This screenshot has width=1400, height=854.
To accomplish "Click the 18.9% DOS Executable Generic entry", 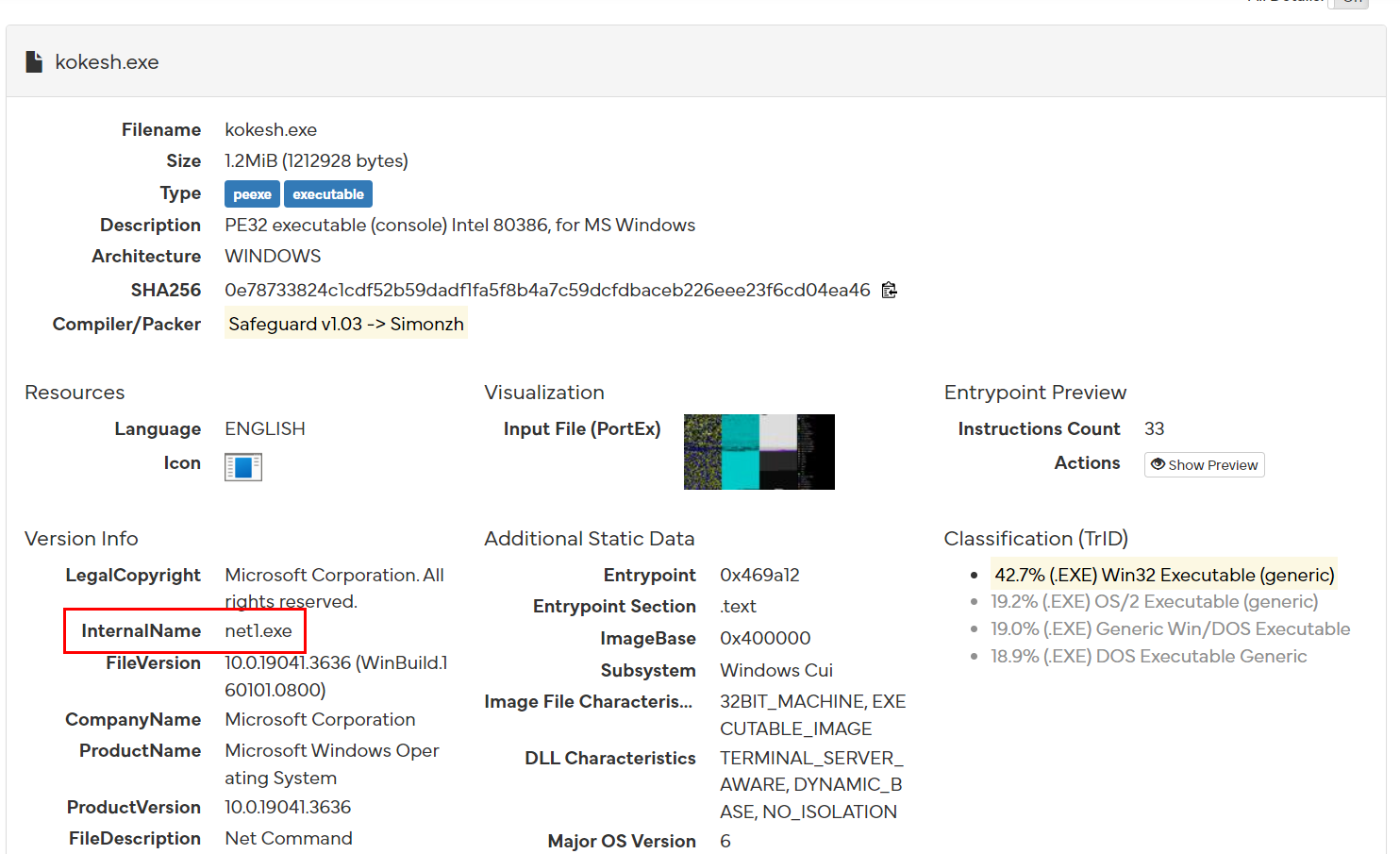I will pos(1148,656).
